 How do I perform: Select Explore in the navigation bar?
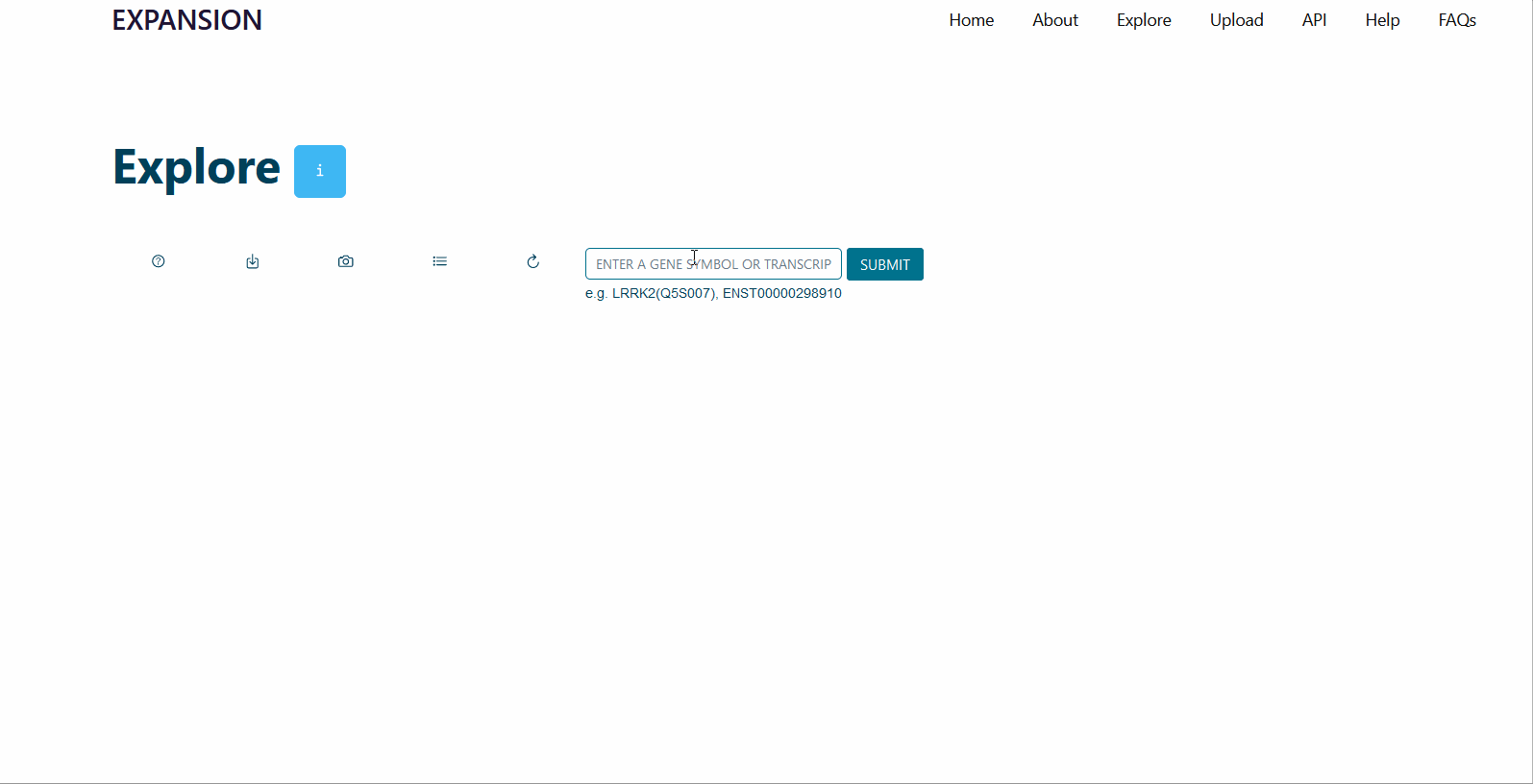click(x=1143, y=20)
